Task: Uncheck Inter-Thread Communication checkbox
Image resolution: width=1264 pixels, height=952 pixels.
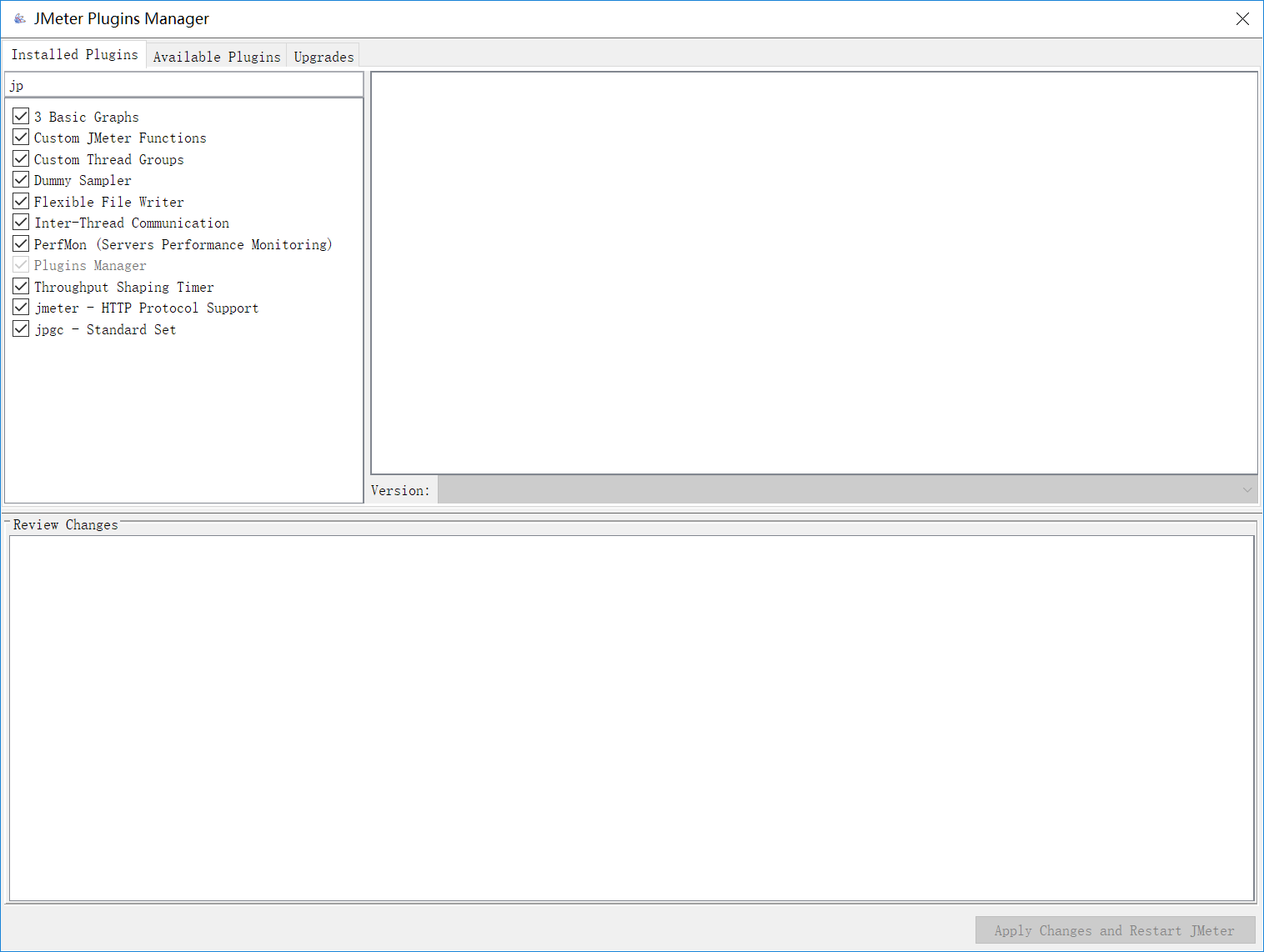Action: [x=21, y=223]
